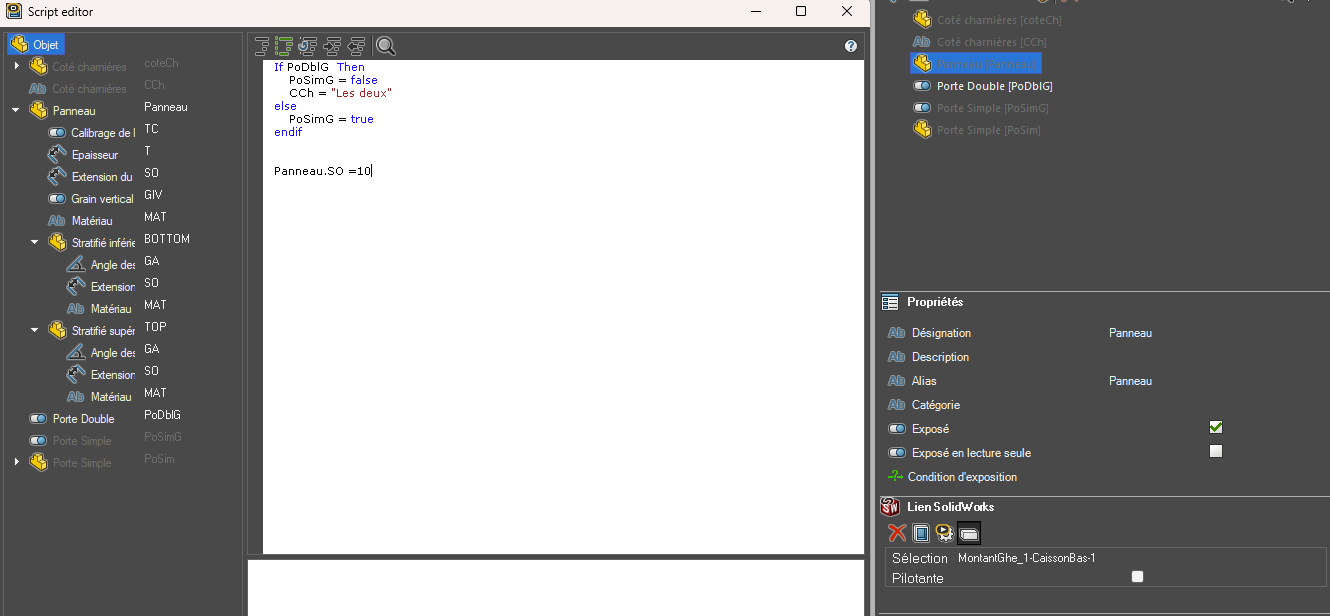
Task: Click the script icon with blue refresh arrow
Action: [x=308, y=45]
